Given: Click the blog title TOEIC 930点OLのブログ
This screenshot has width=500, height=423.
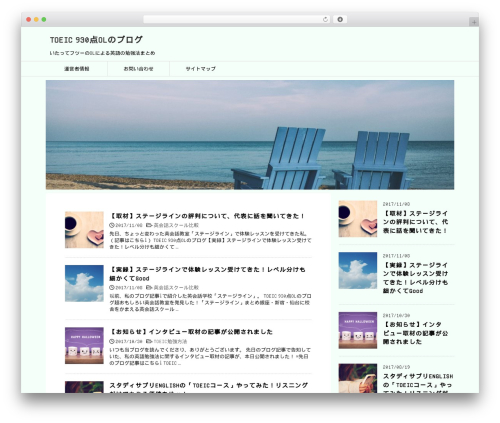Looking at the screenshot, I should [96, 40].
